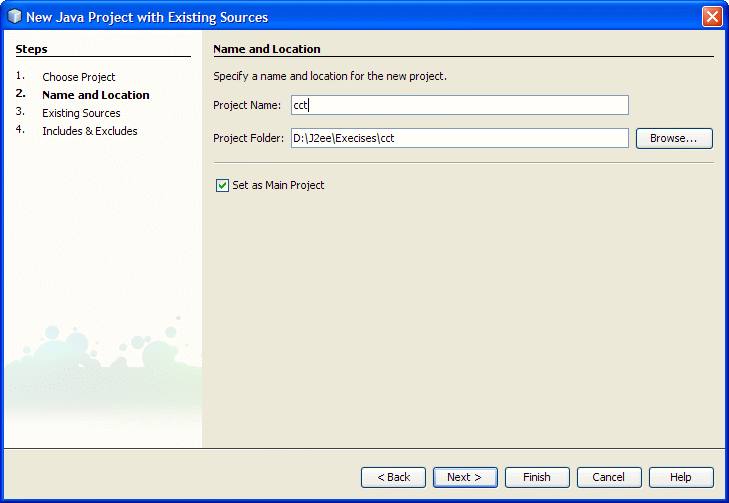Viewport: 729px width, 503px height.
Task: Close the New Java Project dialog
Action: 712,17
